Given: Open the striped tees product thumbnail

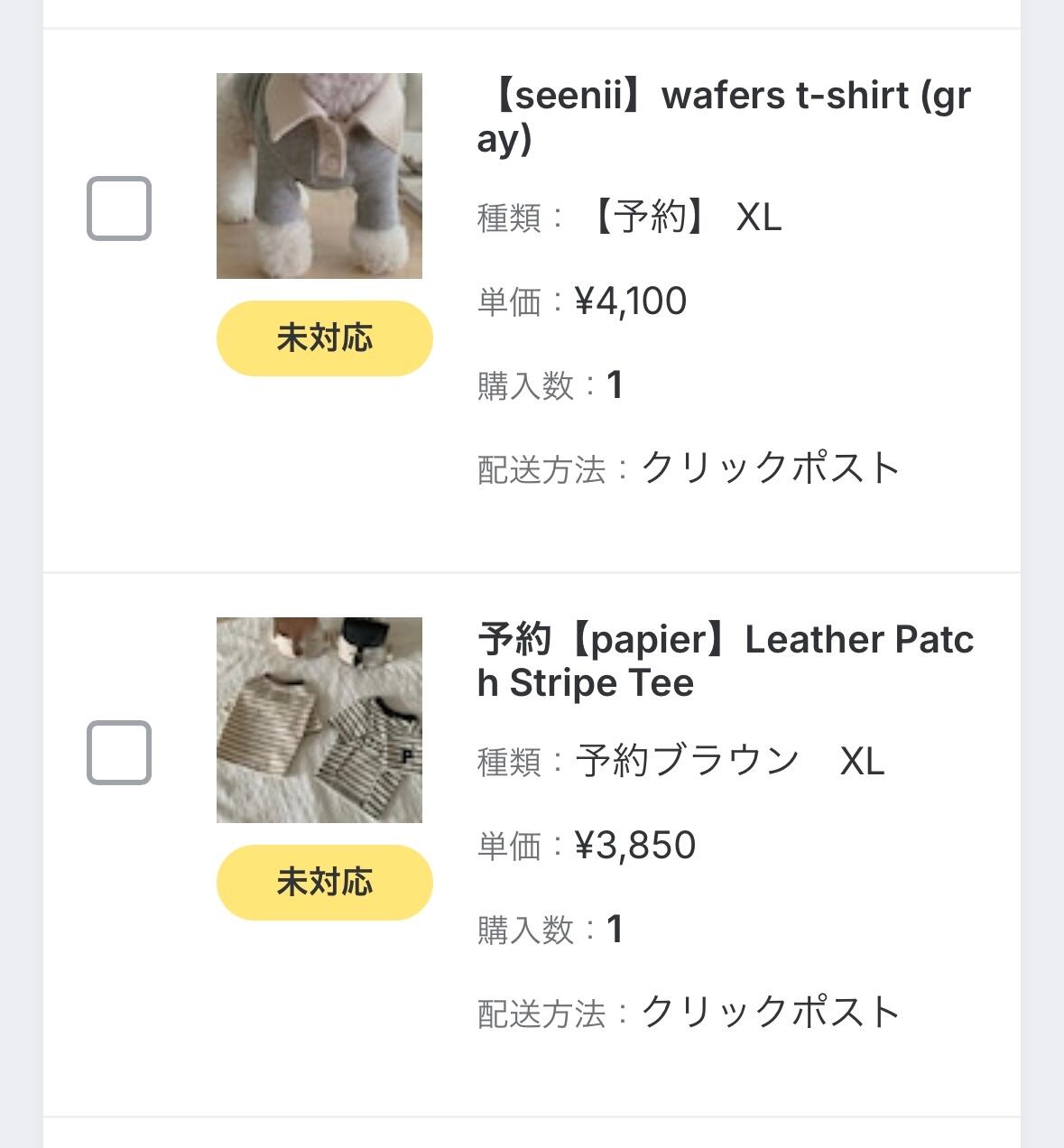Looking at the screenshot, I should click(319, 720).
